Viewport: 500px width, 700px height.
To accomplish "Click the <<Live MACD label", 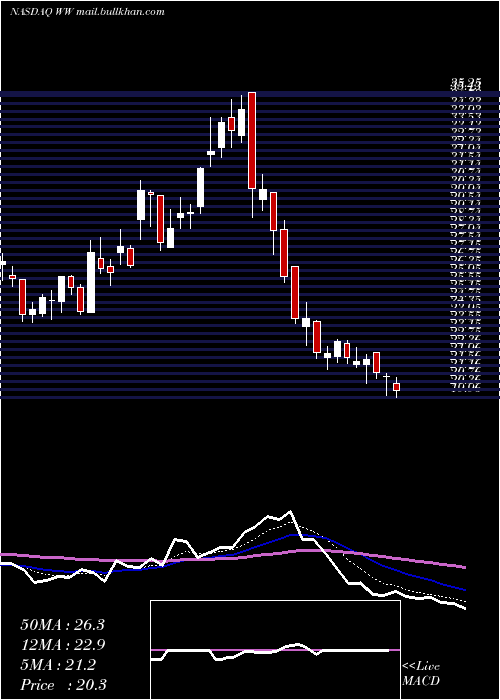I will tap(421, 673).
